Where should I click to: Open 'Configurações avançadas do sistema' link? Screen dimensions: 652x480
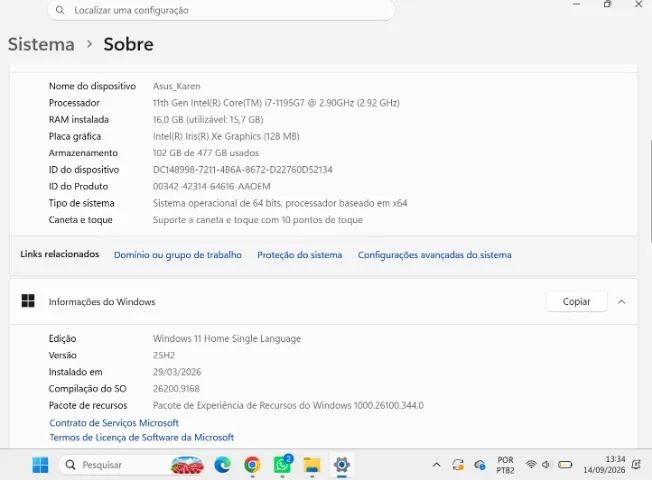coord(435,255)
